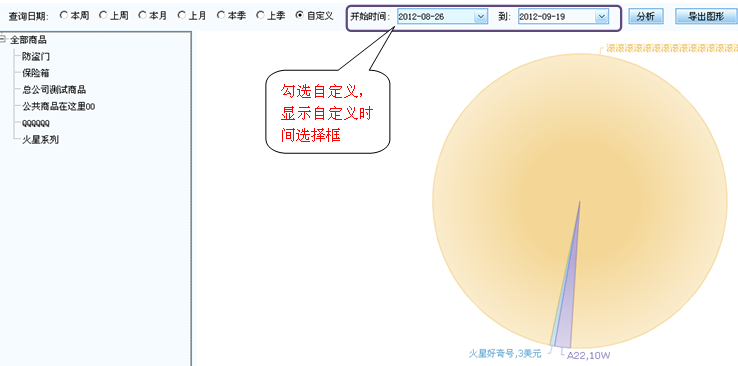Select 防盗门 in the product tree
Screen dimensions: 738x366
[x=36, y=57]
